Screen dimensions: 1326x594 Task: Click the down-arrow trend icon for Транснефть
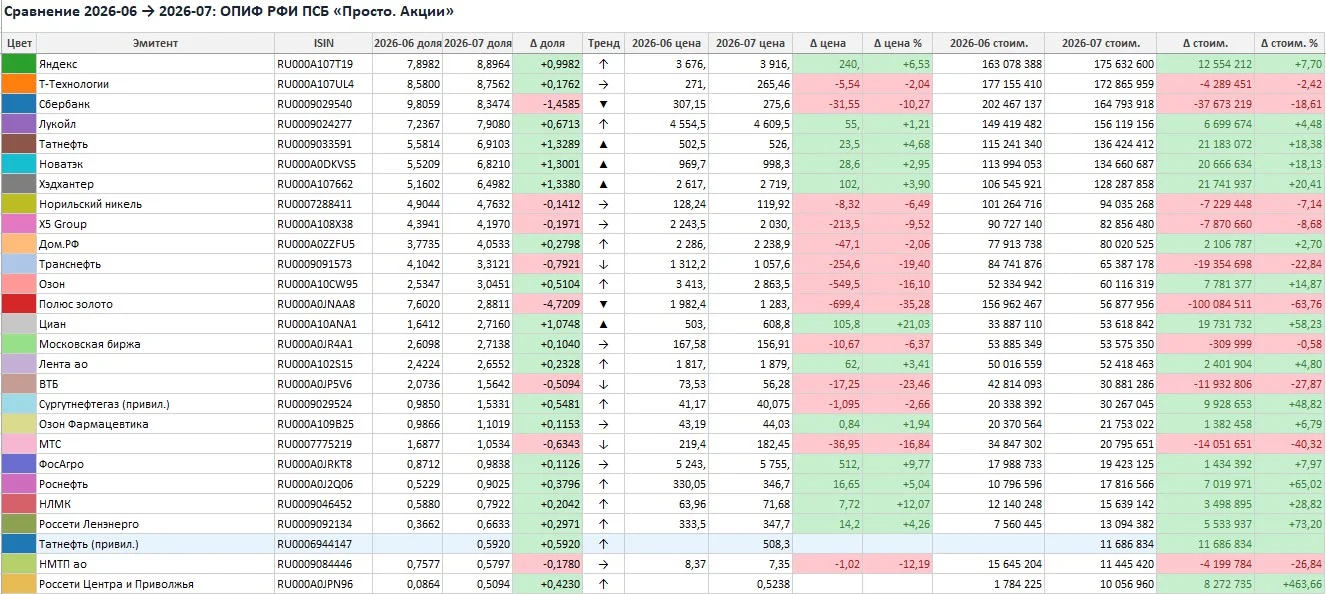[x=604, y=264]
